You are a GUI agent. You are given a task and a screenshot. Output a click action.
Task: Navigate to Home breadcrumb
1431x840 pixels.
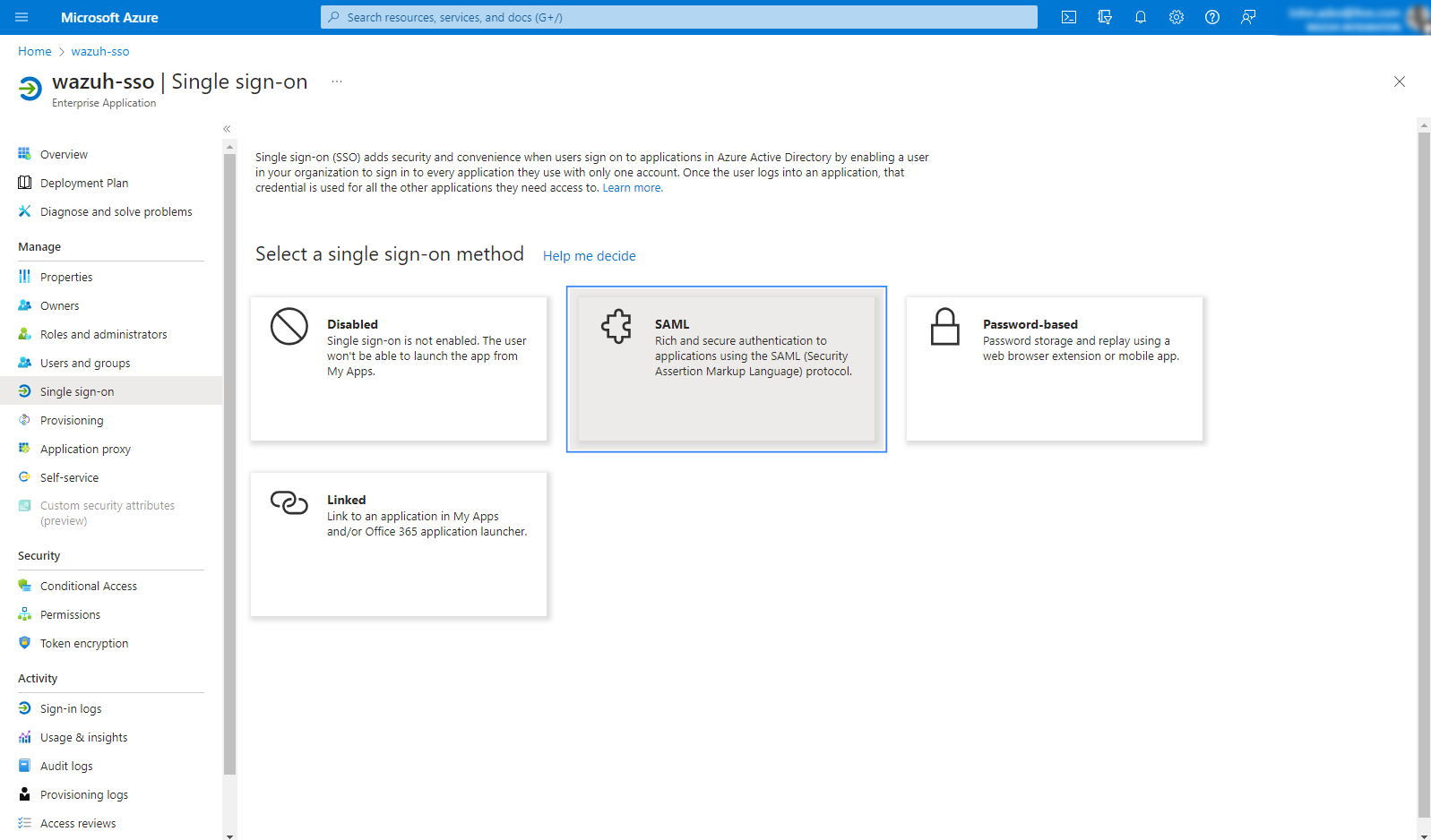(35, 51)
